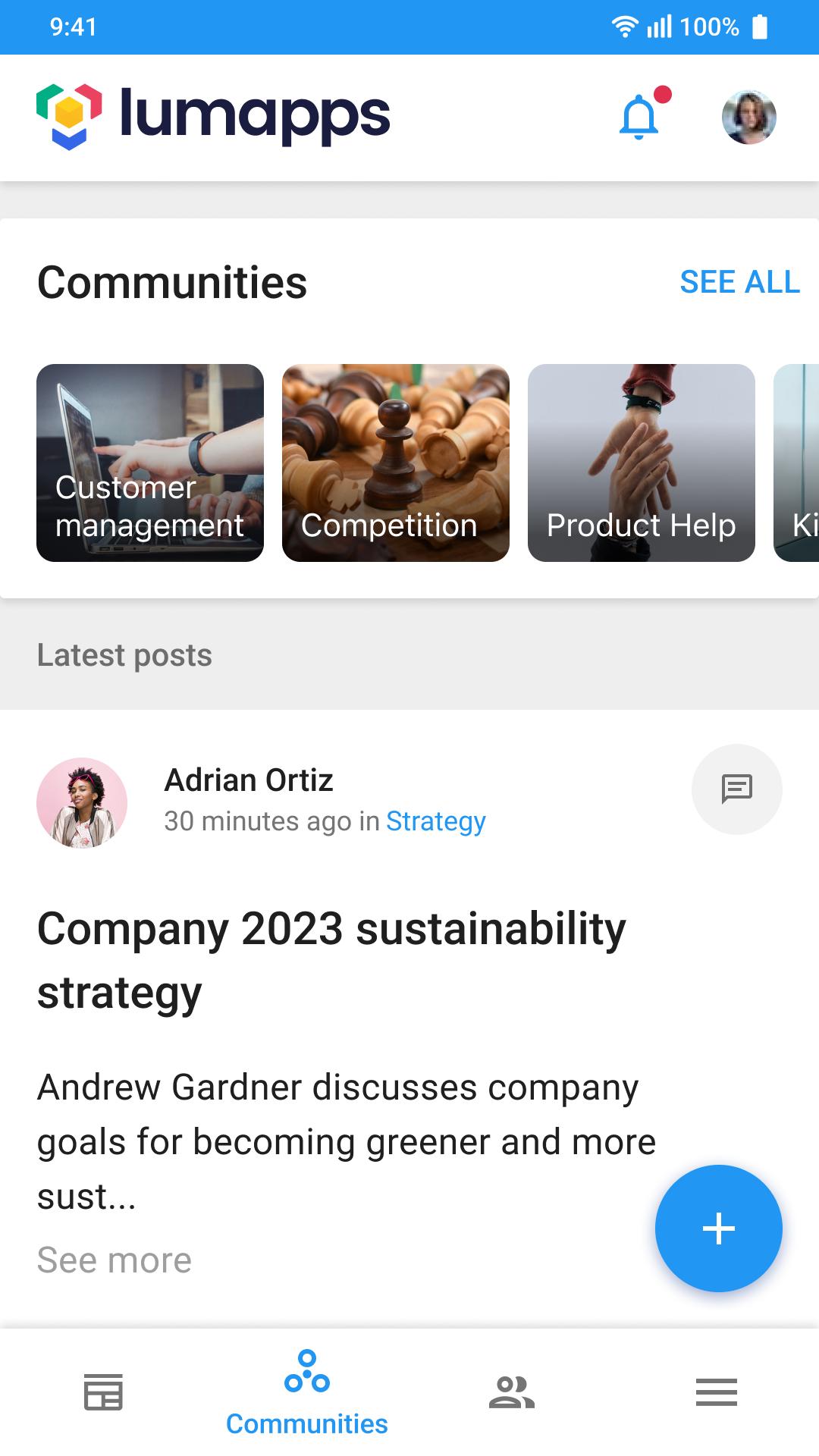Open notifications bell icon
This screenshot has height=1456, width=819.
[x=640, y=118]
